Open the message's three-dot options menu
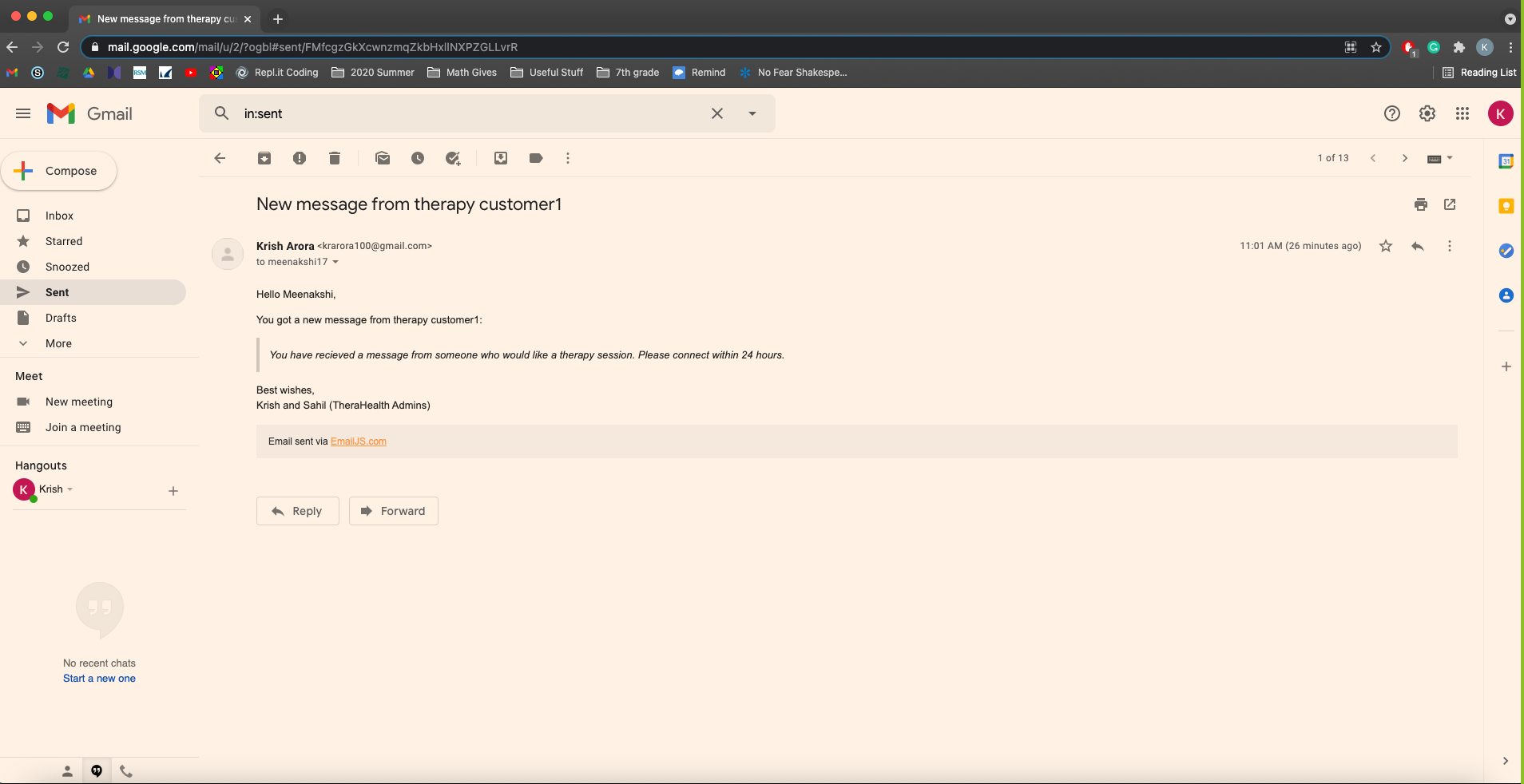Screen dimensions: 1524x784 click(1450, 246)
